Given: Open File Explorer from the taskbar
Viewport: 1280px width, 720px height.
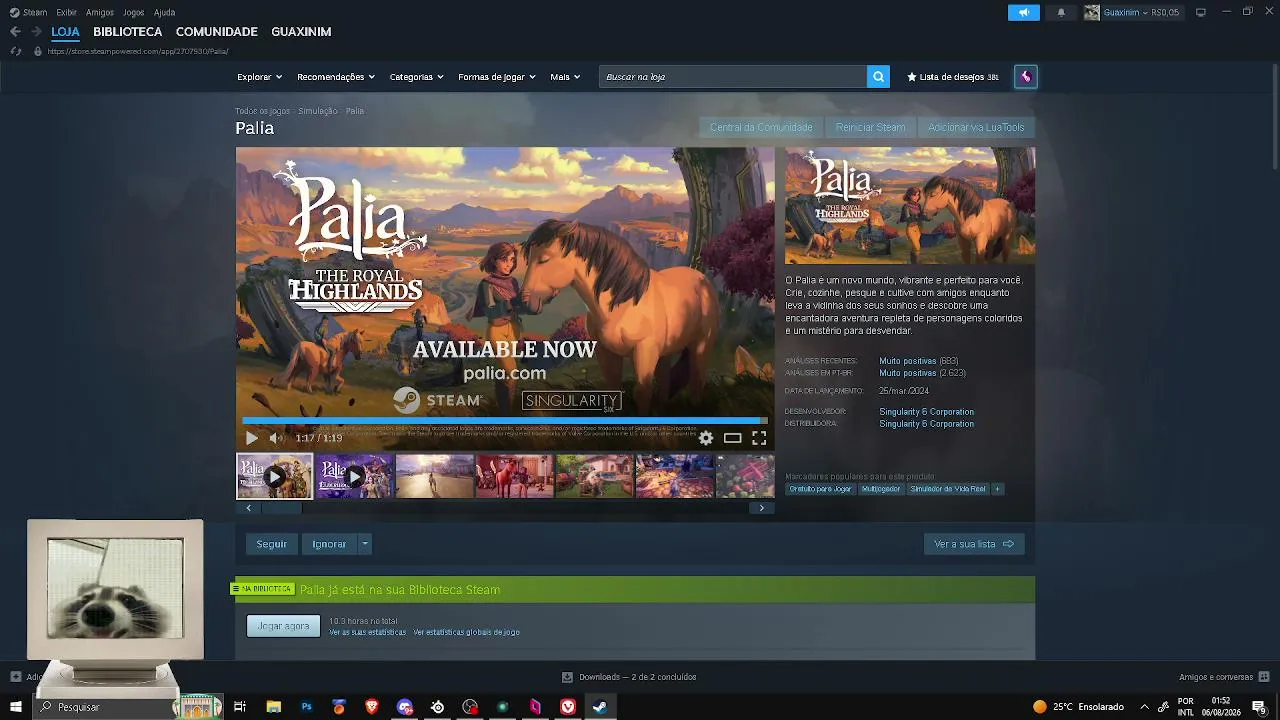Looking at the screenshot, I should pyautogui.click(x=273, y=707).
